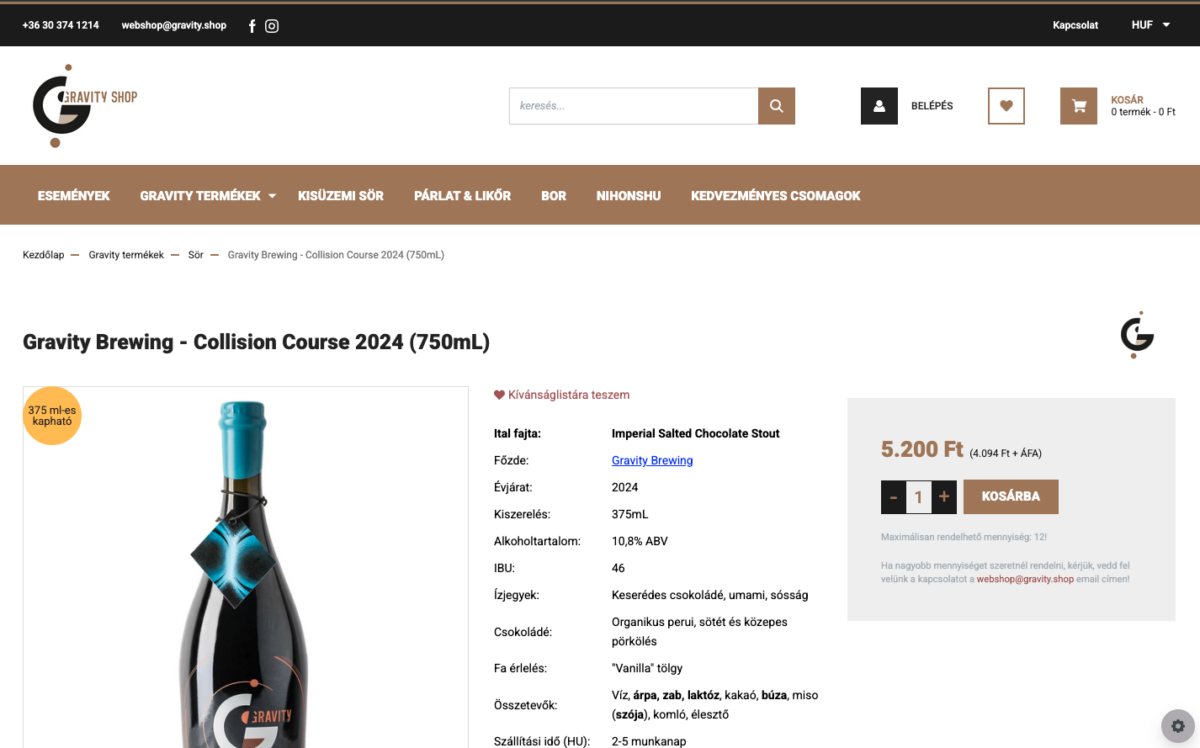Click the Gravity brand logo beside title
Viewport: 1200px width, 748px height.
[1137, 335]
